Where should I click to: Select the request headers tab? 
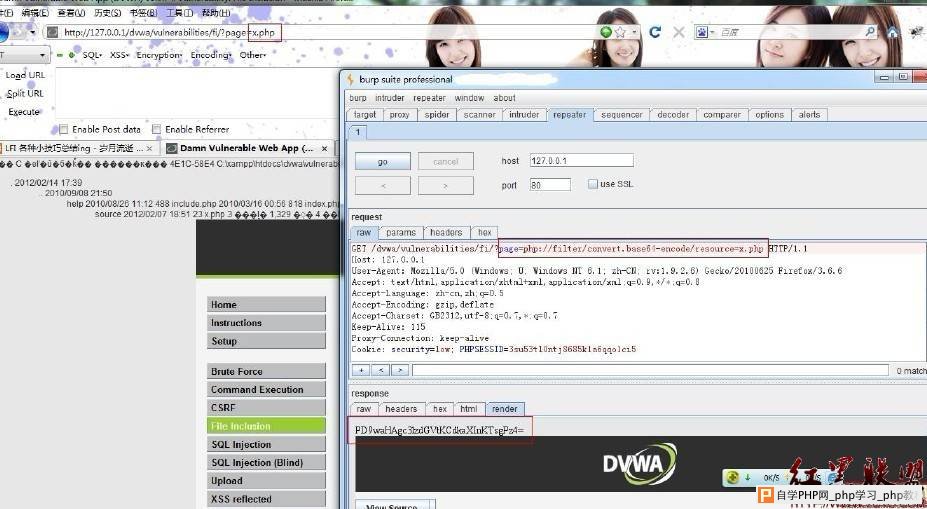click(446, 232)
